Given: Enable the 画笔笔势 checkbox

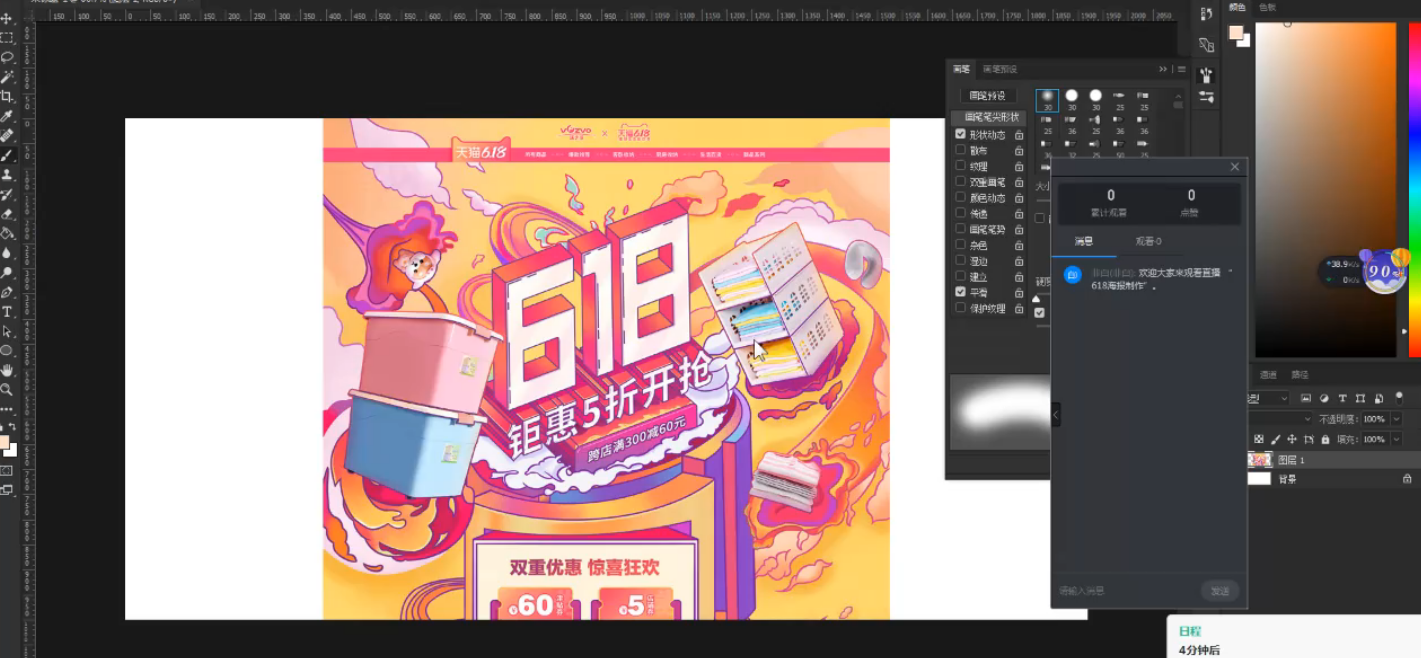Looking at the screenshot, I should click(961, 229).
